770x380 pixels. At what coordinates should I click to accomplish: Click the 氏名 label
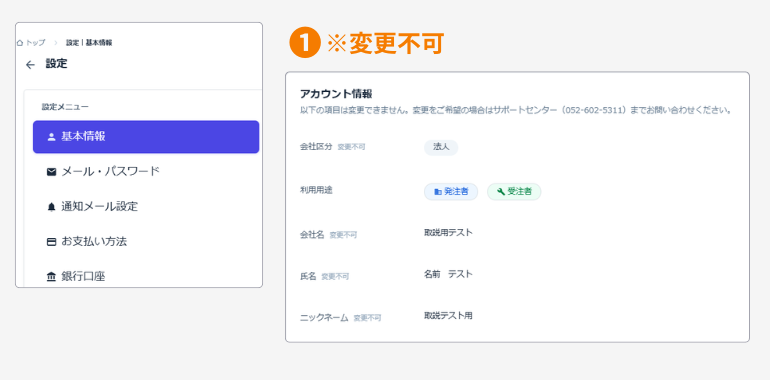(x=308, y=276)
